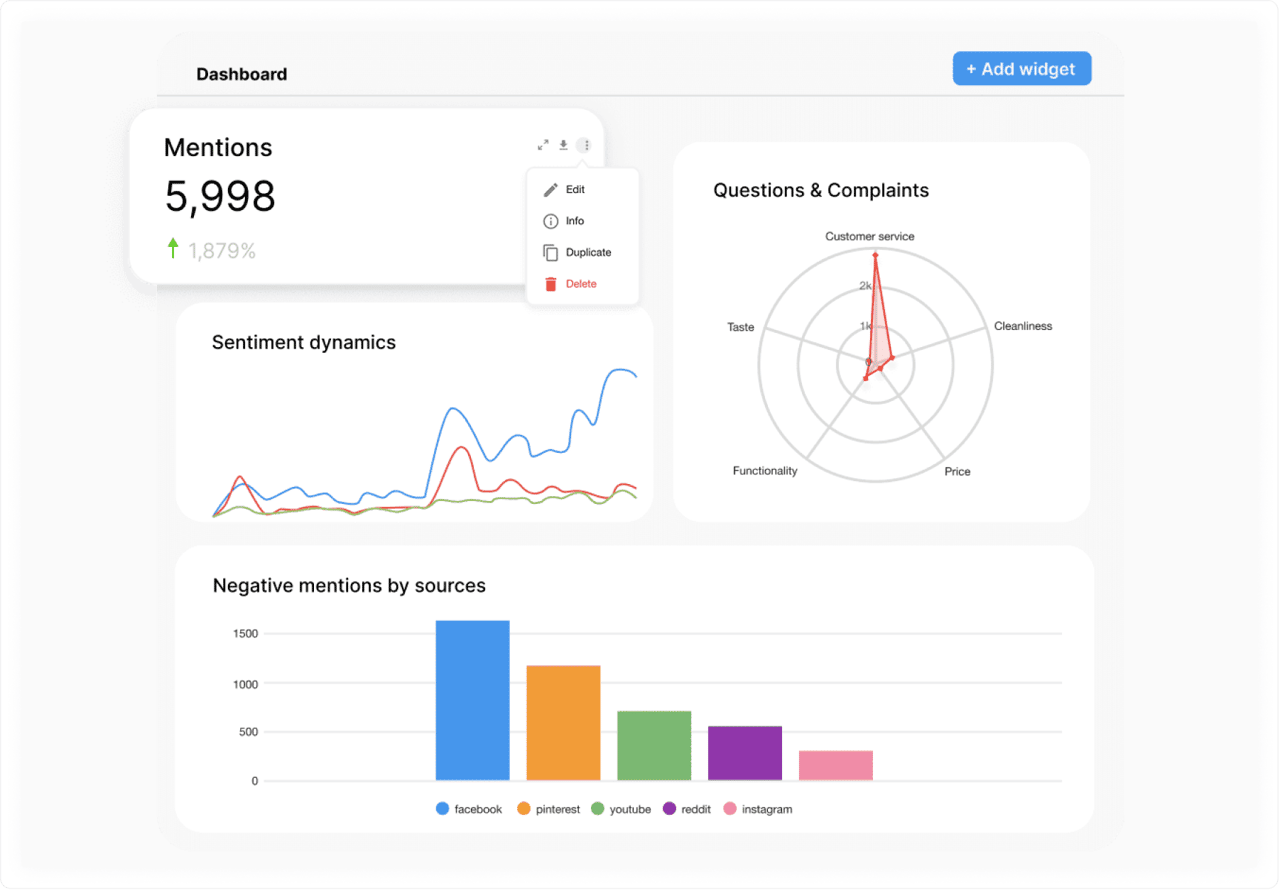Click the tallest facebook bar in the chart
1280x890 pixels.
[471, 700]
